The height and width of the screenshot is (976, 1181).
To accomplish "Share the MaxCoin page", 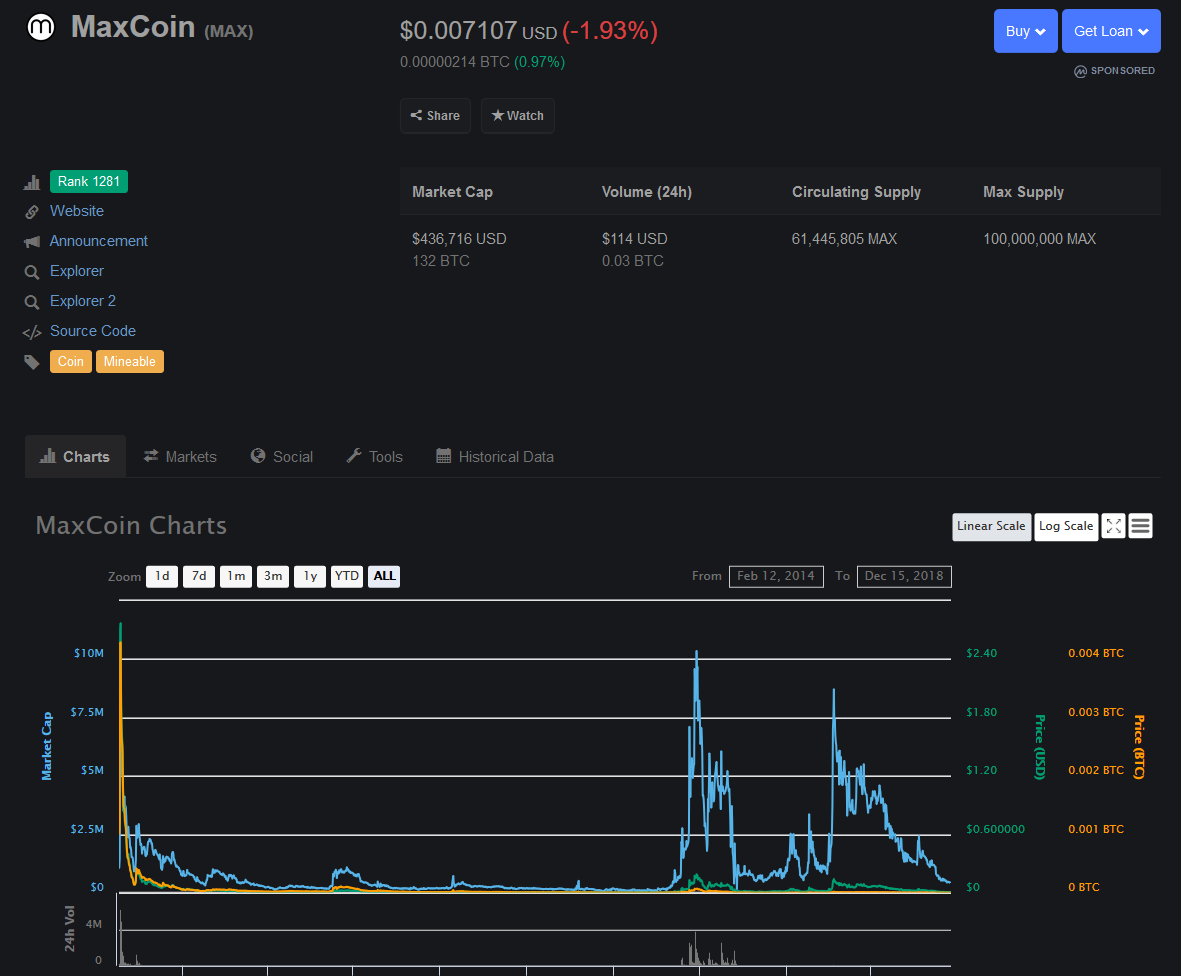I will pos(435,115).
